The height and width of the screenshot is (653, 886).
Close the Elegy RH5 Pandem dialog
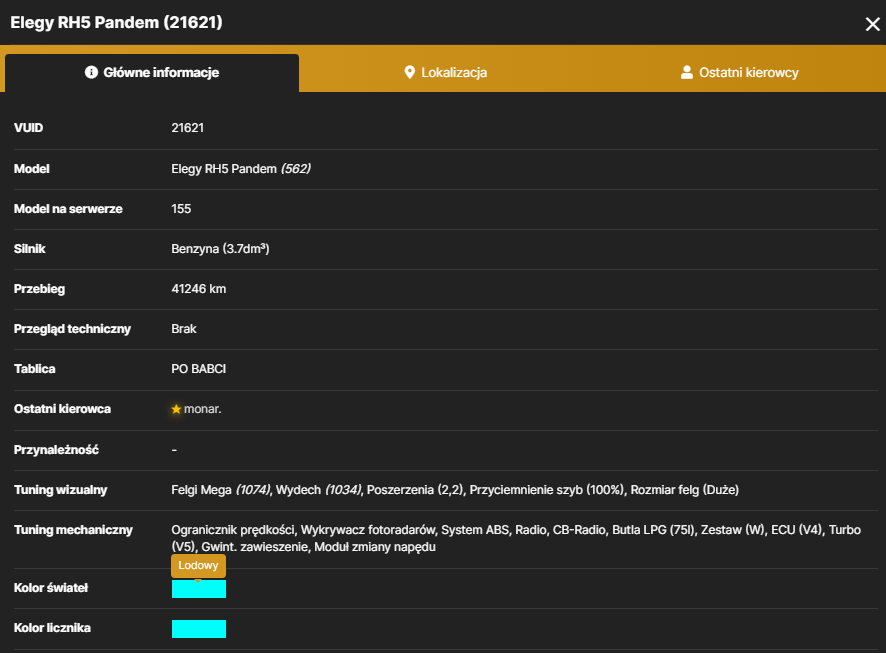pos(872,24)
